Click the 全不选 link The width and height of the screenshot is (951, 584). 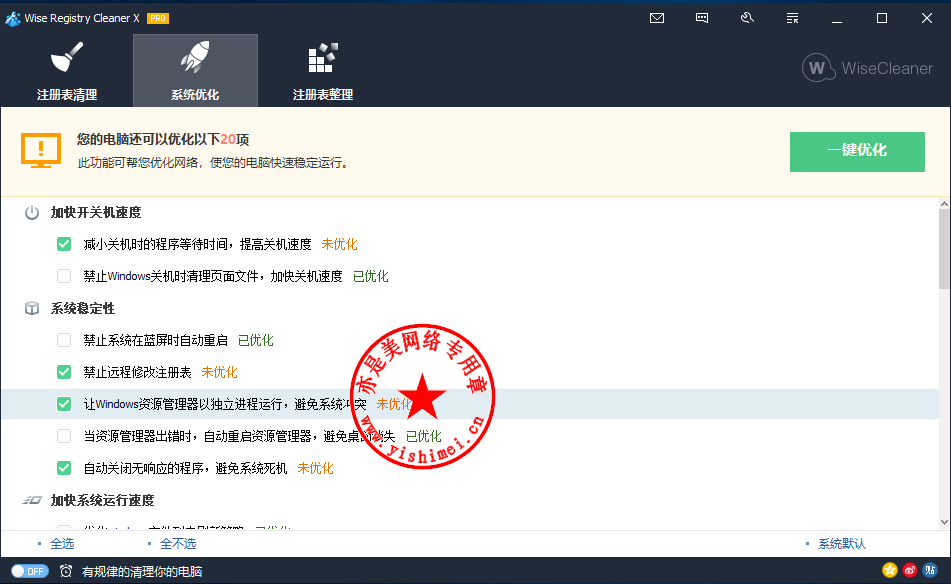[x=178, y=543]
